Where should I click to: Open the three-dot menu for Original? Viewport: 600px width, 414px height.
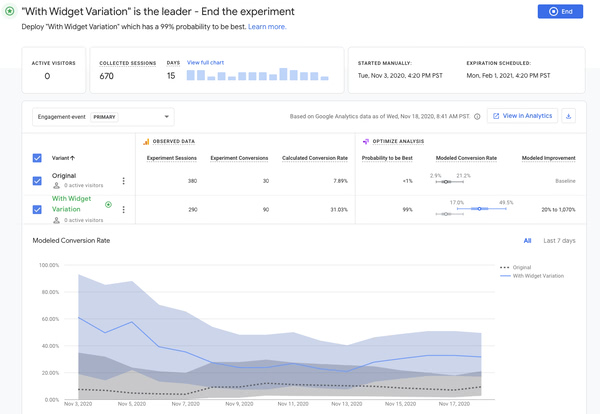123,181
